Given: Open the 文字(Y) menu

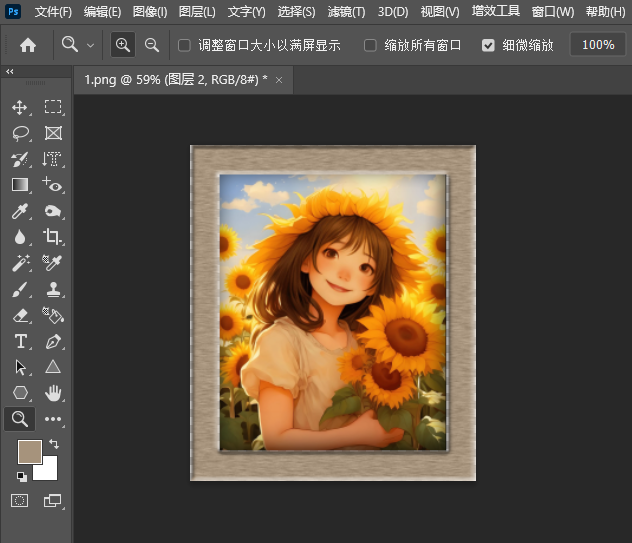Looking at the screenshot, I should 247,12.
